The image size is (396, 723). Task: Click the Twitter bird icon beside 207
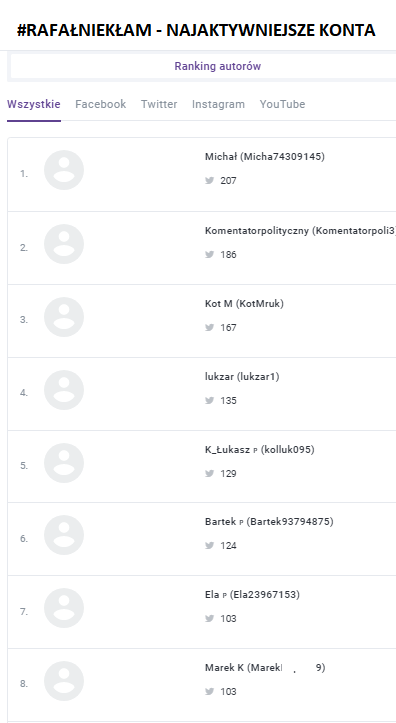tap(210, 180)
